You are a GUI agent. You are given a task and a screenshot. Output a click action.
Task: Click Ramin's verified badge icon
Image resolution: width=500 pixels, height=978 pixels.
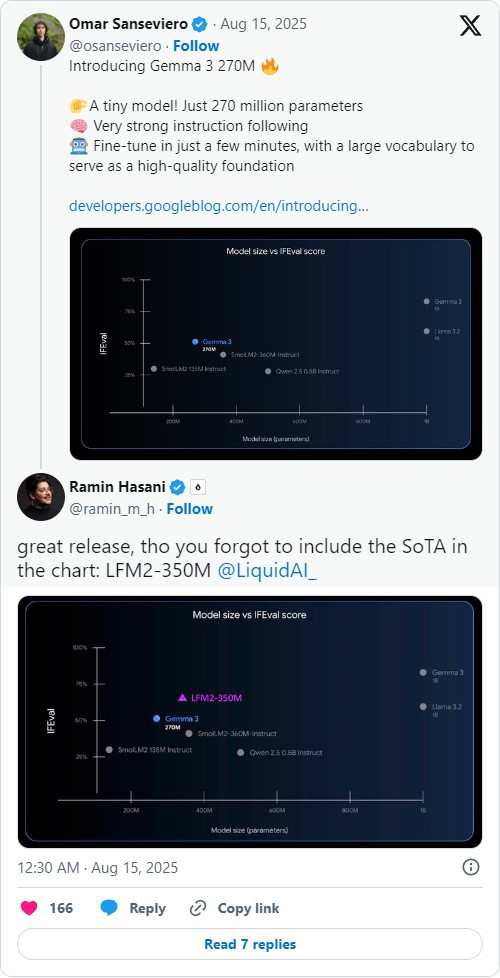[178, 487]
